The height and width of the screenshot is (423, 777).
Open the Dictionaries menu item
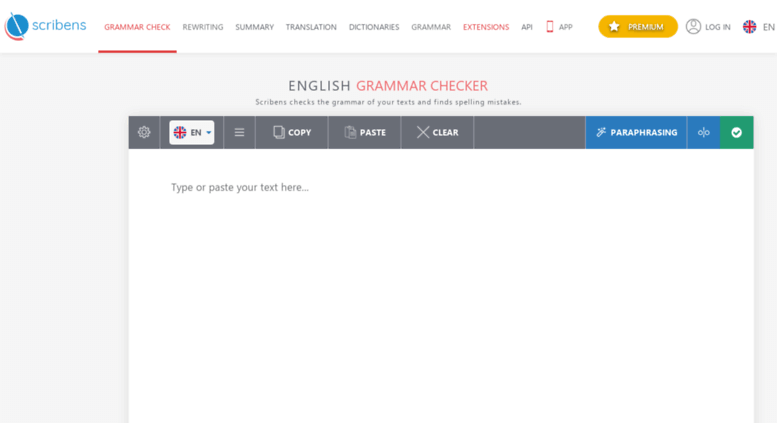tap(374, 27)
